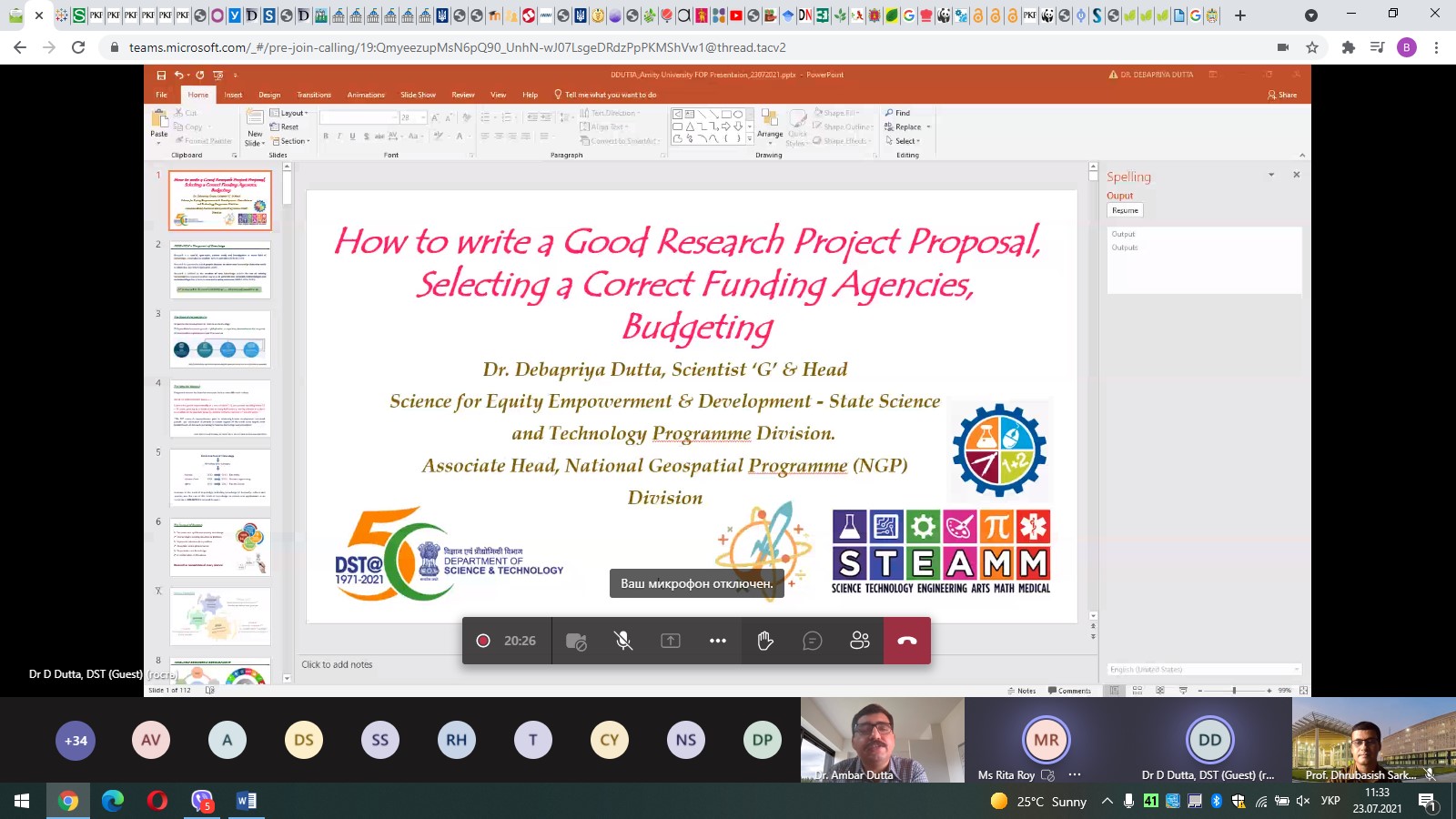
Task: Open Opera browser from the taskbar
Action: (157, 801)
